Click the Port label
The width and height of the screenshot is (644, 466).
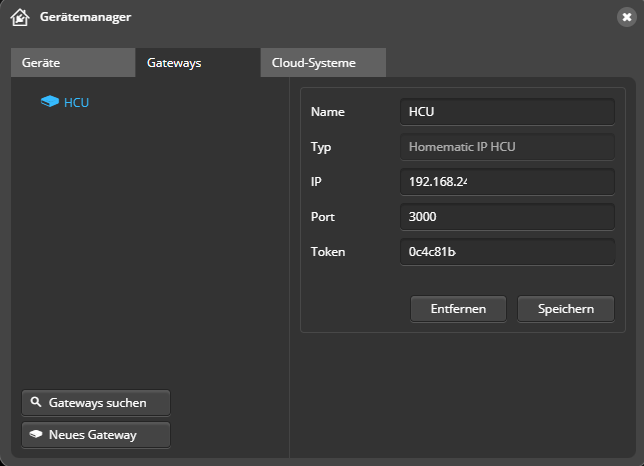click(323, 216)
